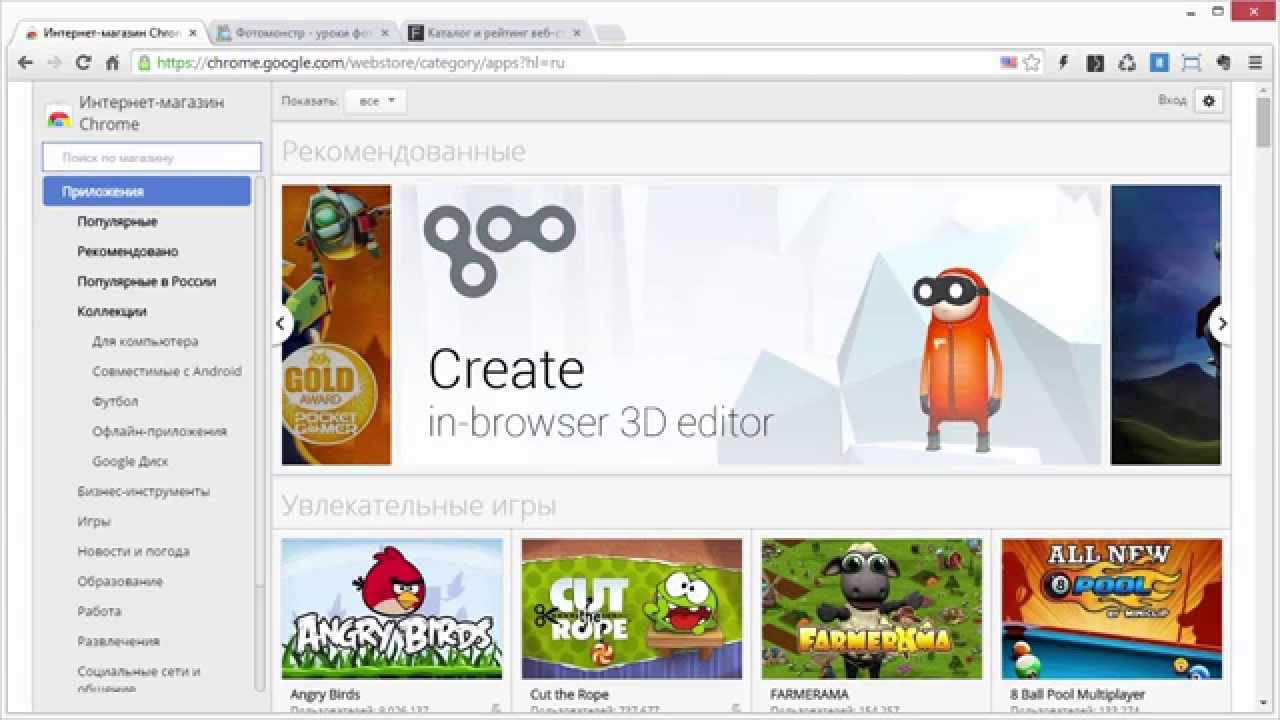Open the Angry Birds app thumbnail
Viewport: 1280px width, 720px height.
392,609
